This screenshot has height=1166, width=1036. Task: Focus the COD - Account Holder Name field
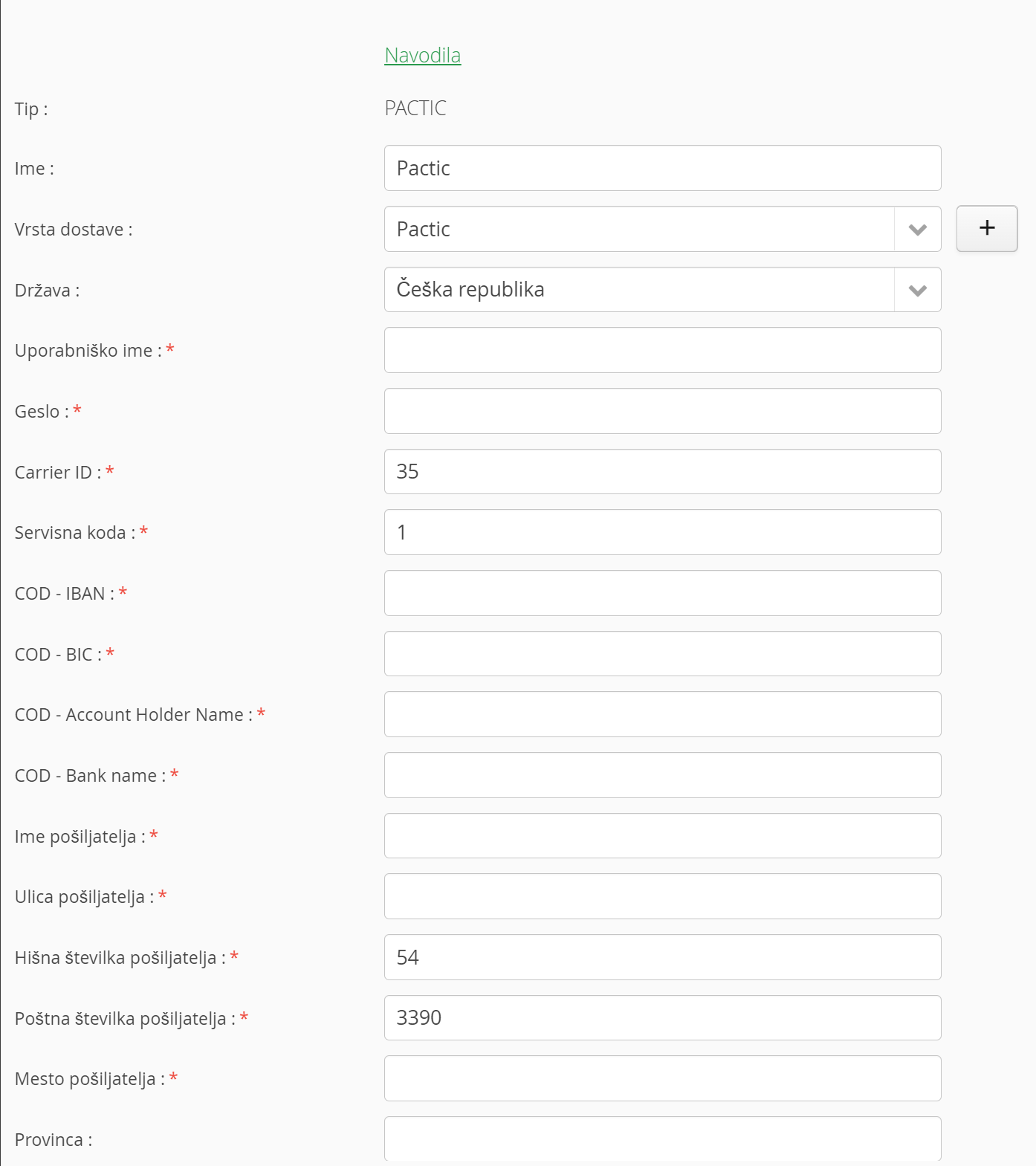(x=662, y=714)
